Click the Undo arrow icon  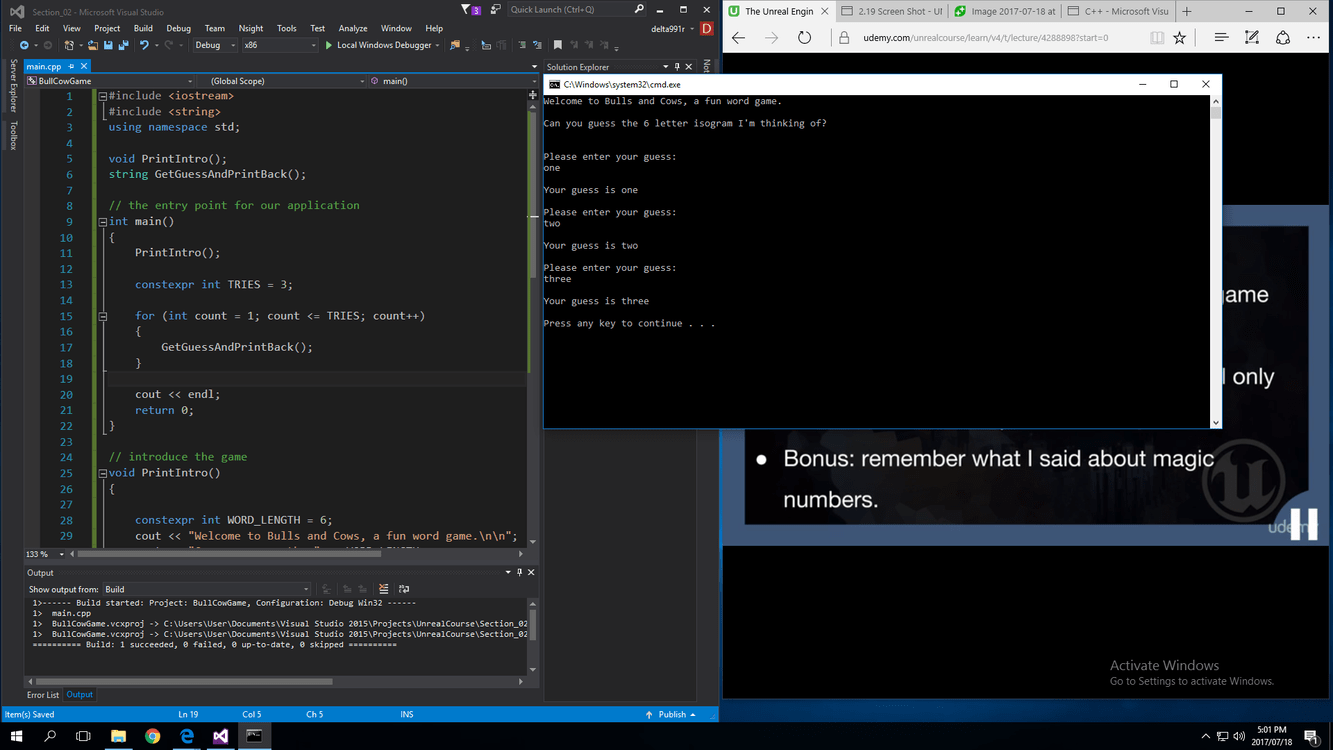(144, 45)
